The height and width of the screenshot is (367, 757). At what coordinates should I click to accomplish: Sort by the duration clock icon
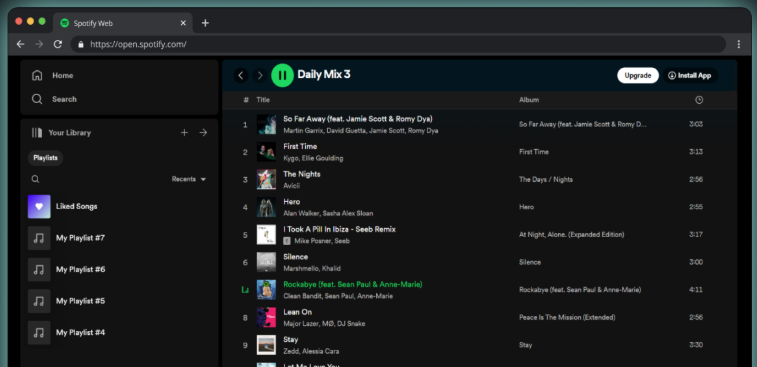pos(699,100)
